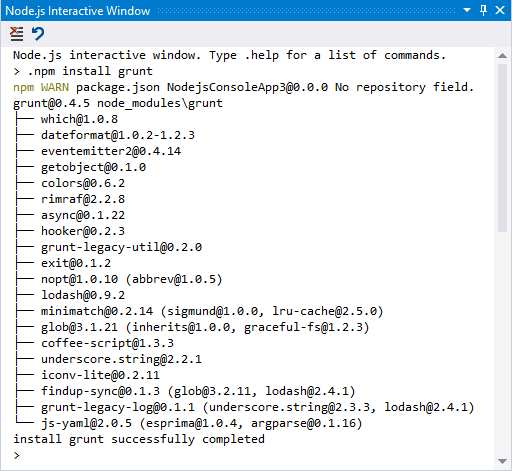Click the '(abbrev@1.0.5)' dependency text
512x471 pixels.
pos(174,279)
